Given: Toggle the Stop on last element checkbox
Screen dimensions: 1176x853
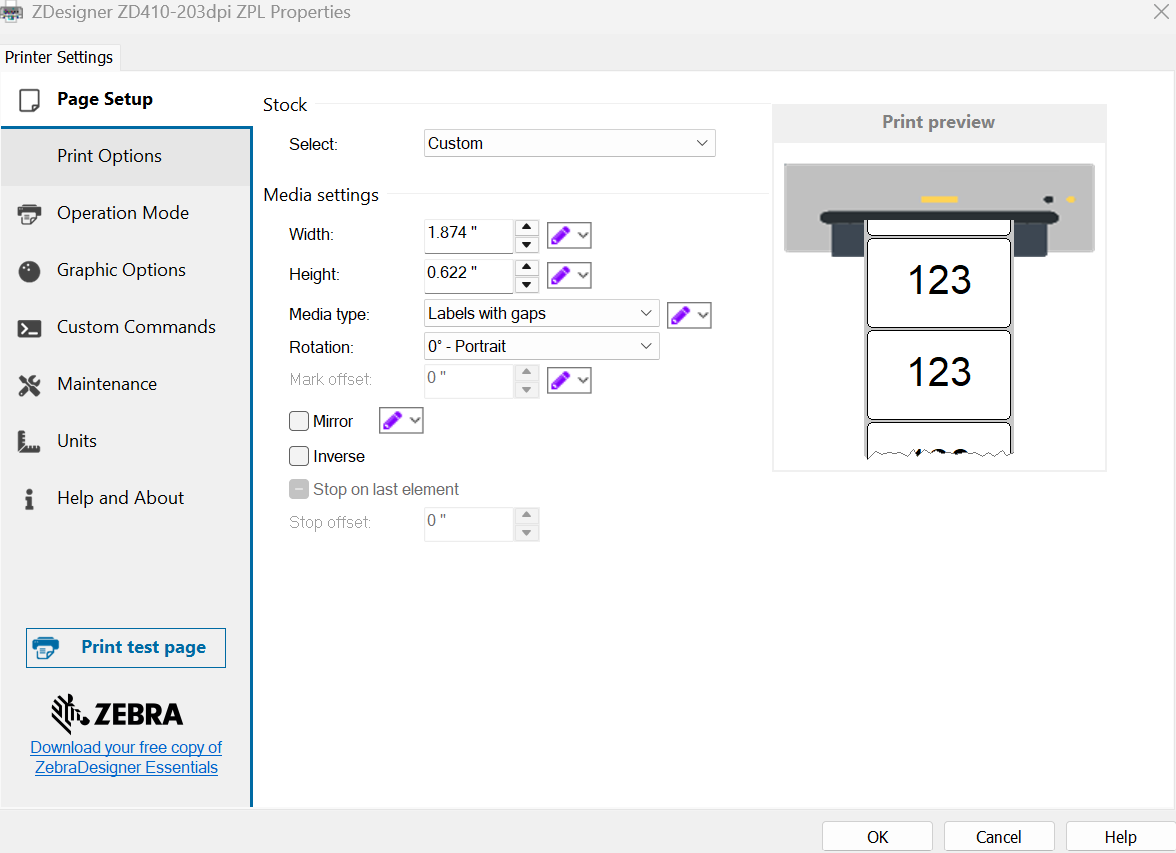Looking at the screenshot, I should (x=298, y=489).
